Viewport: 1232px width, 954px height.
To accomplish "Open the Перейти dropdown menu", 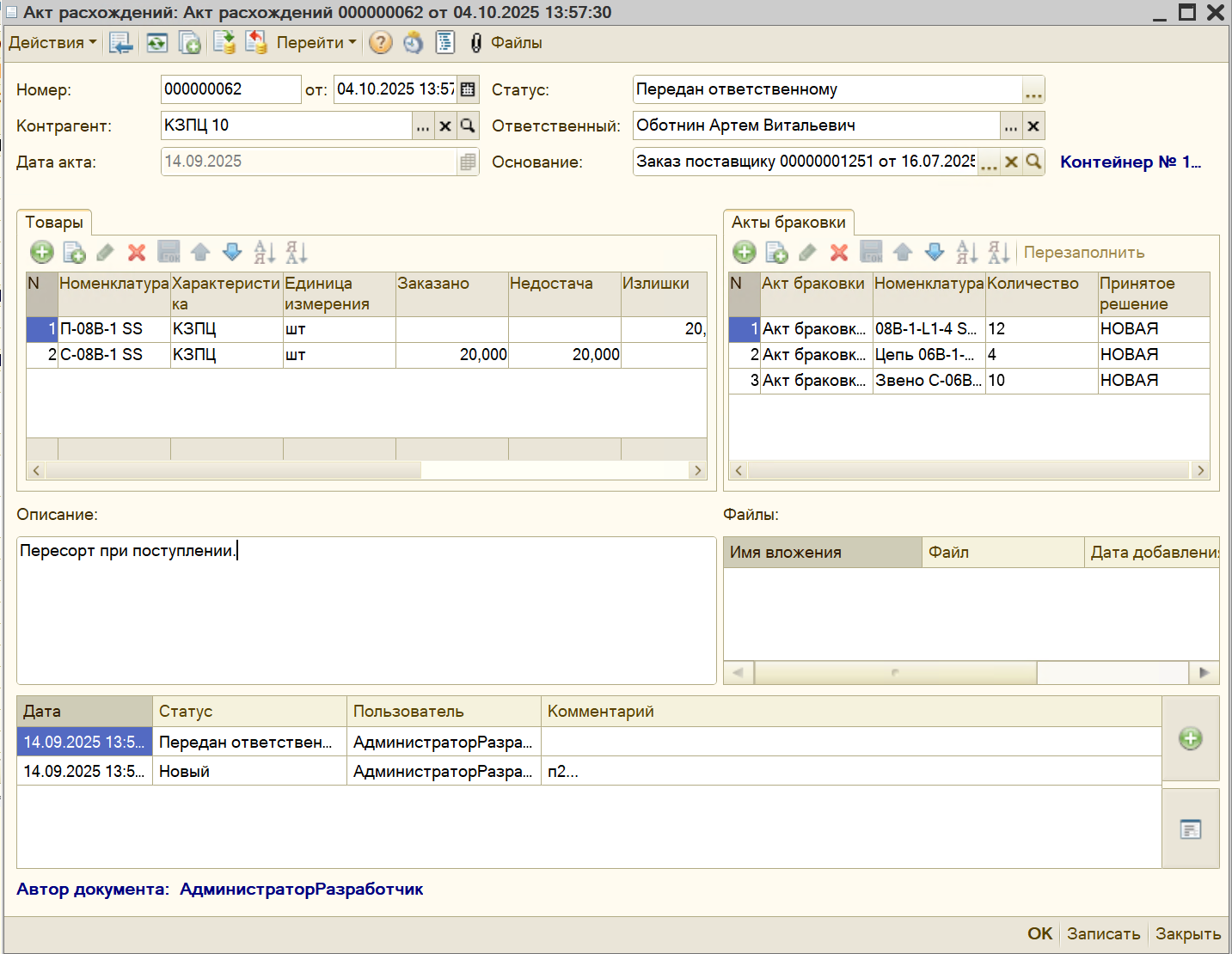I will point(316,42).
